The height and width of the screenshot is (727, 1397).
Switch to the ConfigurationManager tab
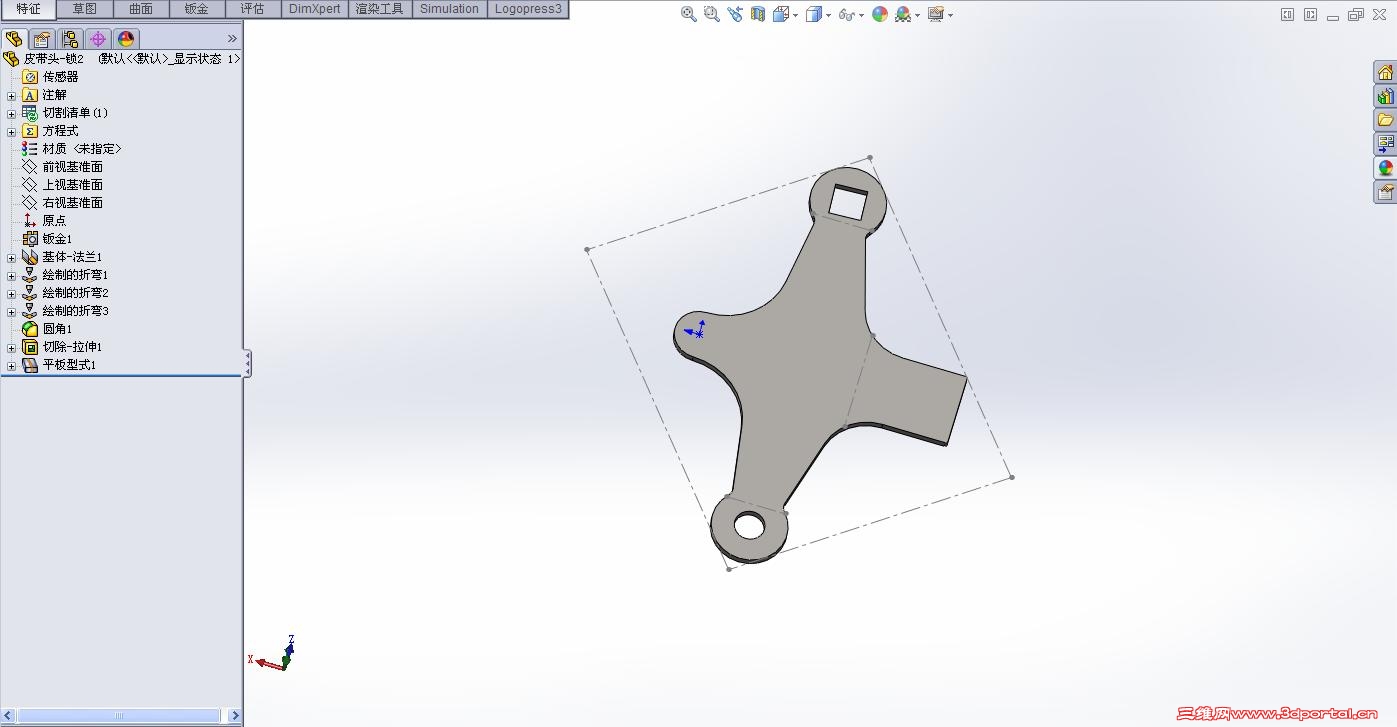coord(70,39)
